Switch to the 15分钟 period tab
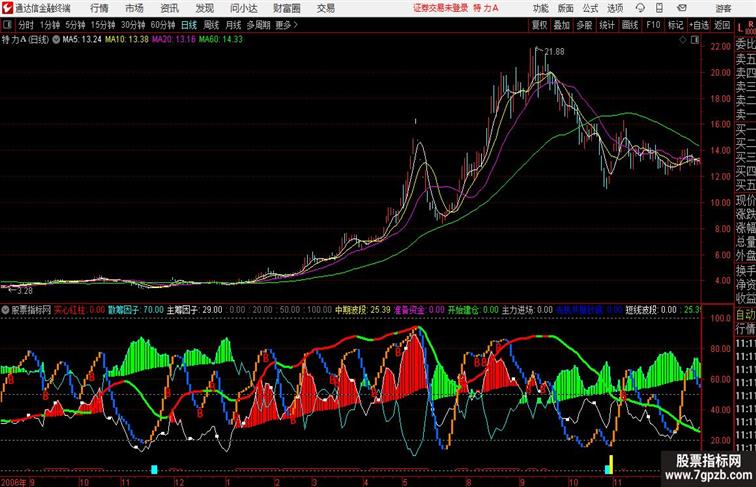This screenshot has width=756, height=487. point(103,25)
